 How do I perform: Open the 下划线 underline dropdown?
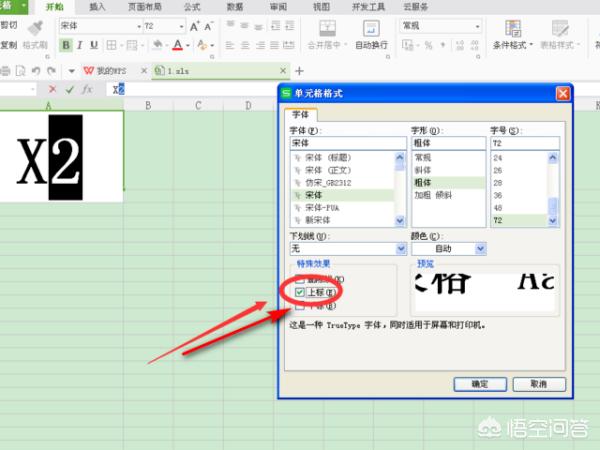(401, 247)
